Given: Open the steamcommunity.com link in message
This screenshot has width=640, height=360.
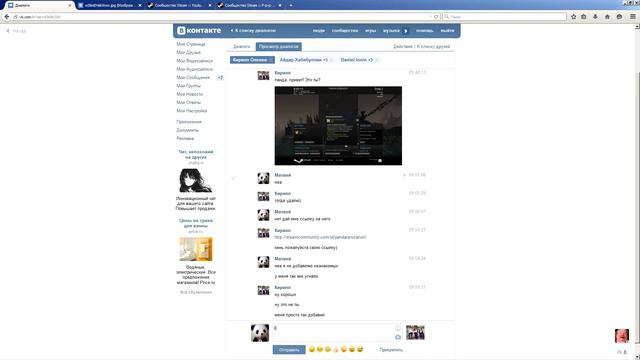Looking at the screenshot, I should point(320,237).
